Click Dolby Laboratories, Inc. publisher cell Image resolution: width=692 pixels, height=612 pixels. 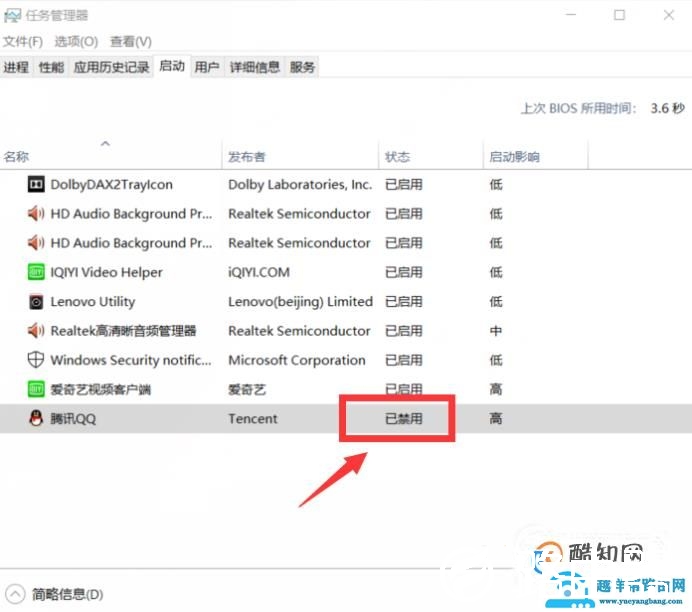click(300, 184)
